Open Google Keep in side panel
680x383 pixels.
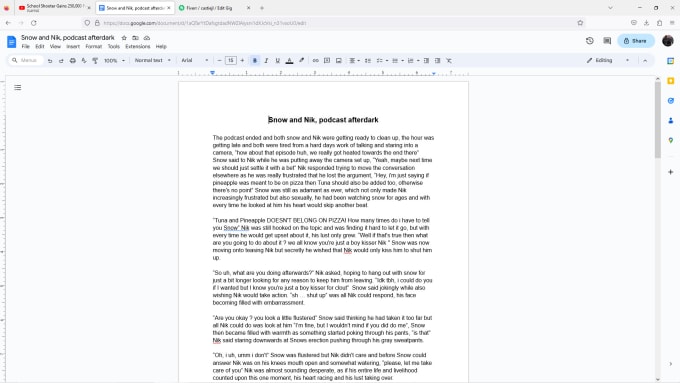(x=670, y=81)
